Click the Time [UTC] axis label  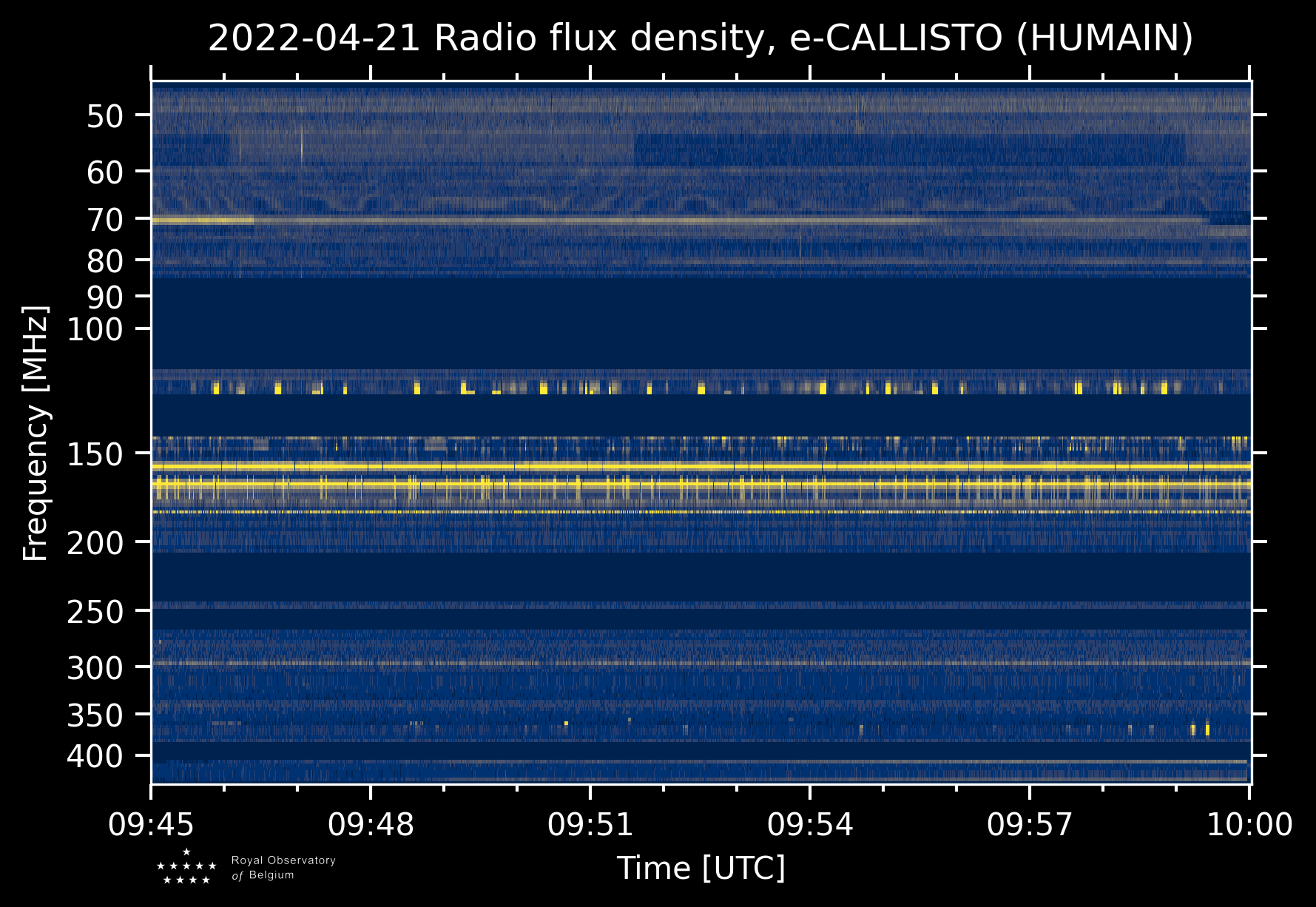click(x=701, y=869)
